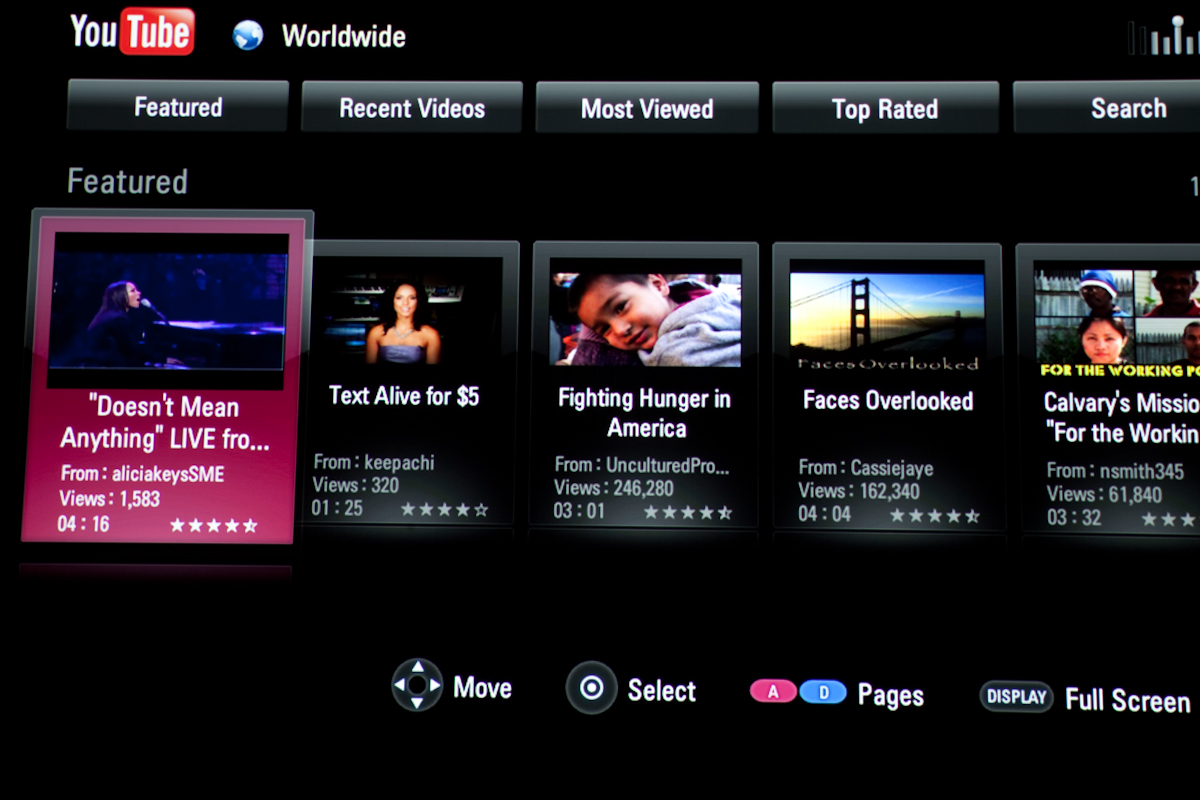Click the signal bars indicator
Screen dimensions: 1200x800
(x=1163, y=37)
